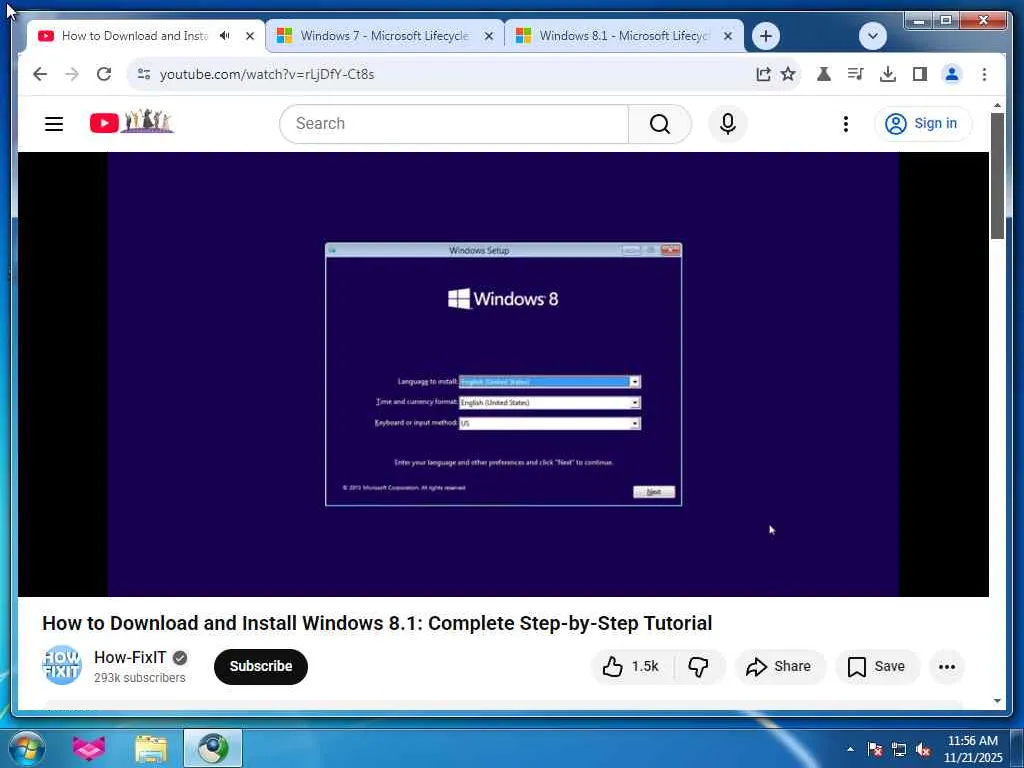This screenshot has width=1024, height=768.
Task: Open media controls in Chrome toolbar
Action: point(856,74)
